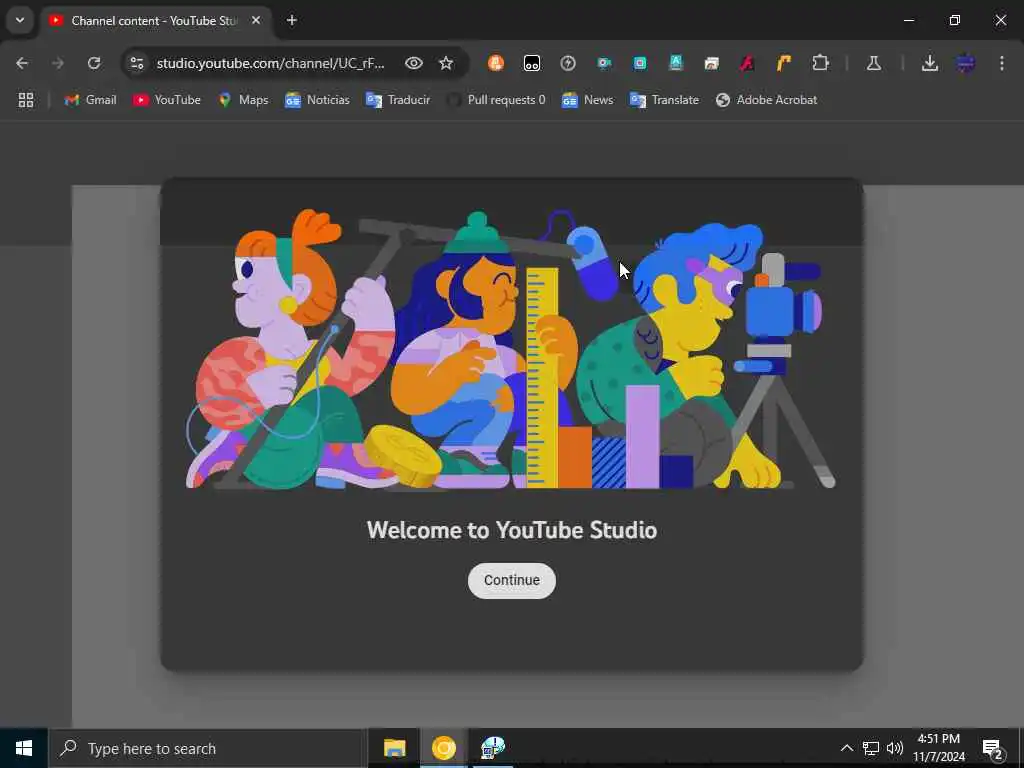The image size is (1024, 768).
Task: Open the Adobe Acrobat bookmark
Action: (x=767, y=100)
